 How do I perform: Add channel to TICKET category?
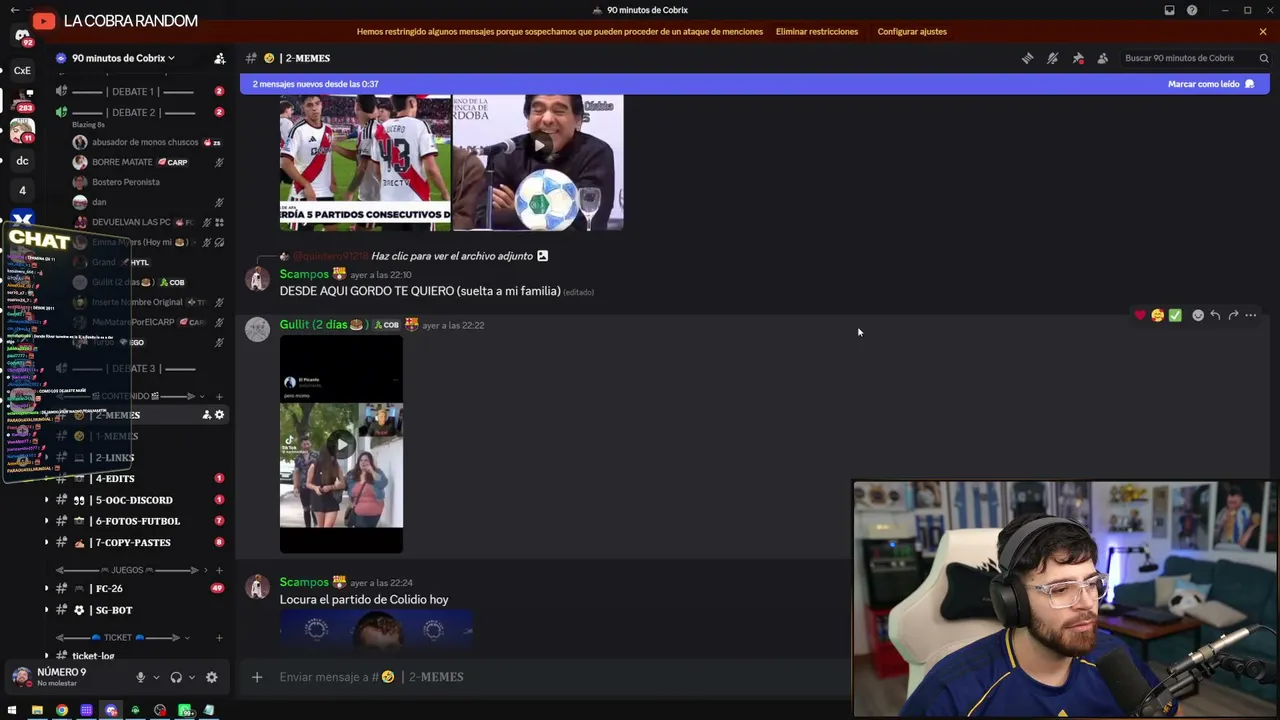point(220,637)
